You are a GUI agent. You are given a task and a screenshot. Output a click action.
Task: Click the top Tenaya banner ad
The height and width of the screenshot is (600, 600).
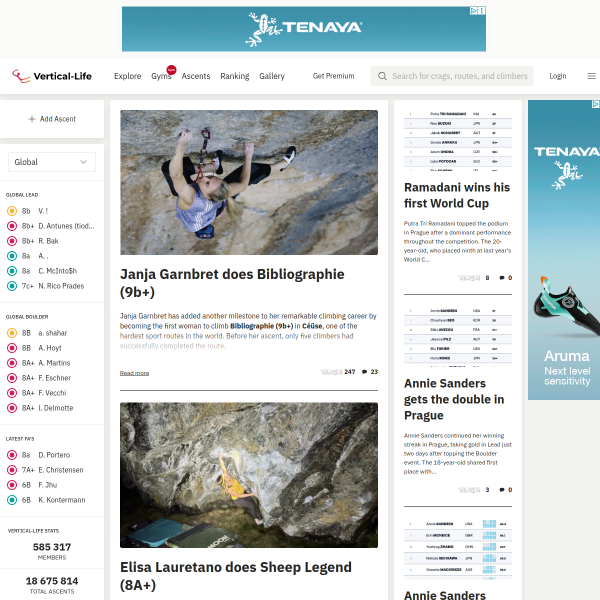304,29
